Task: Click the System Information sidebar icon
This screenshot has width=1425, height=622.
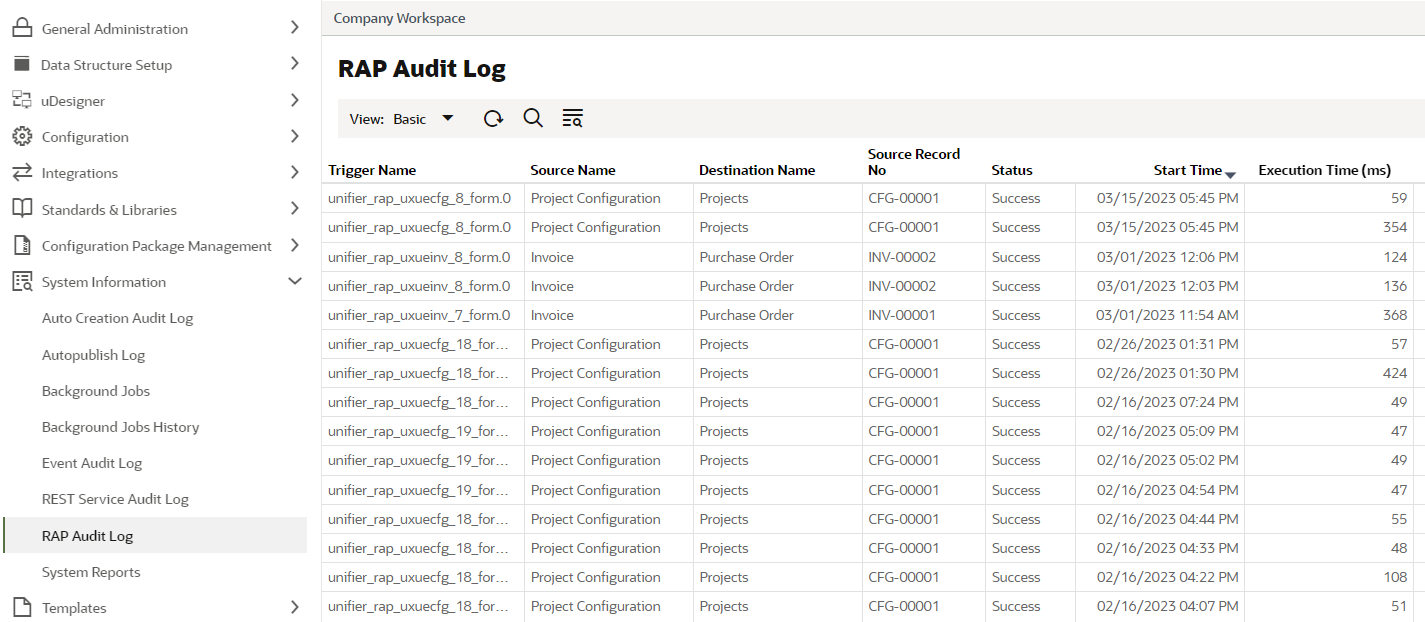Action: click(20, 281)
